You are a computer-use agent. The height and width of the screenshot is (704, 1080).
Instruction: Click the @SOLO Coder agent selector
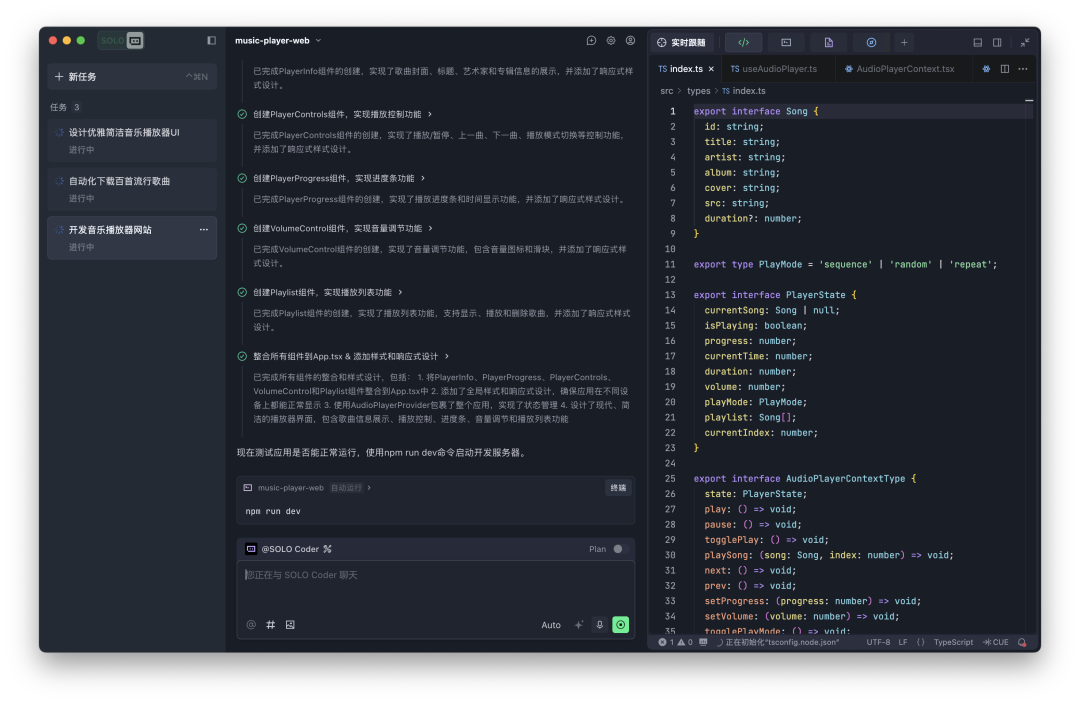(x=289, y=549)
